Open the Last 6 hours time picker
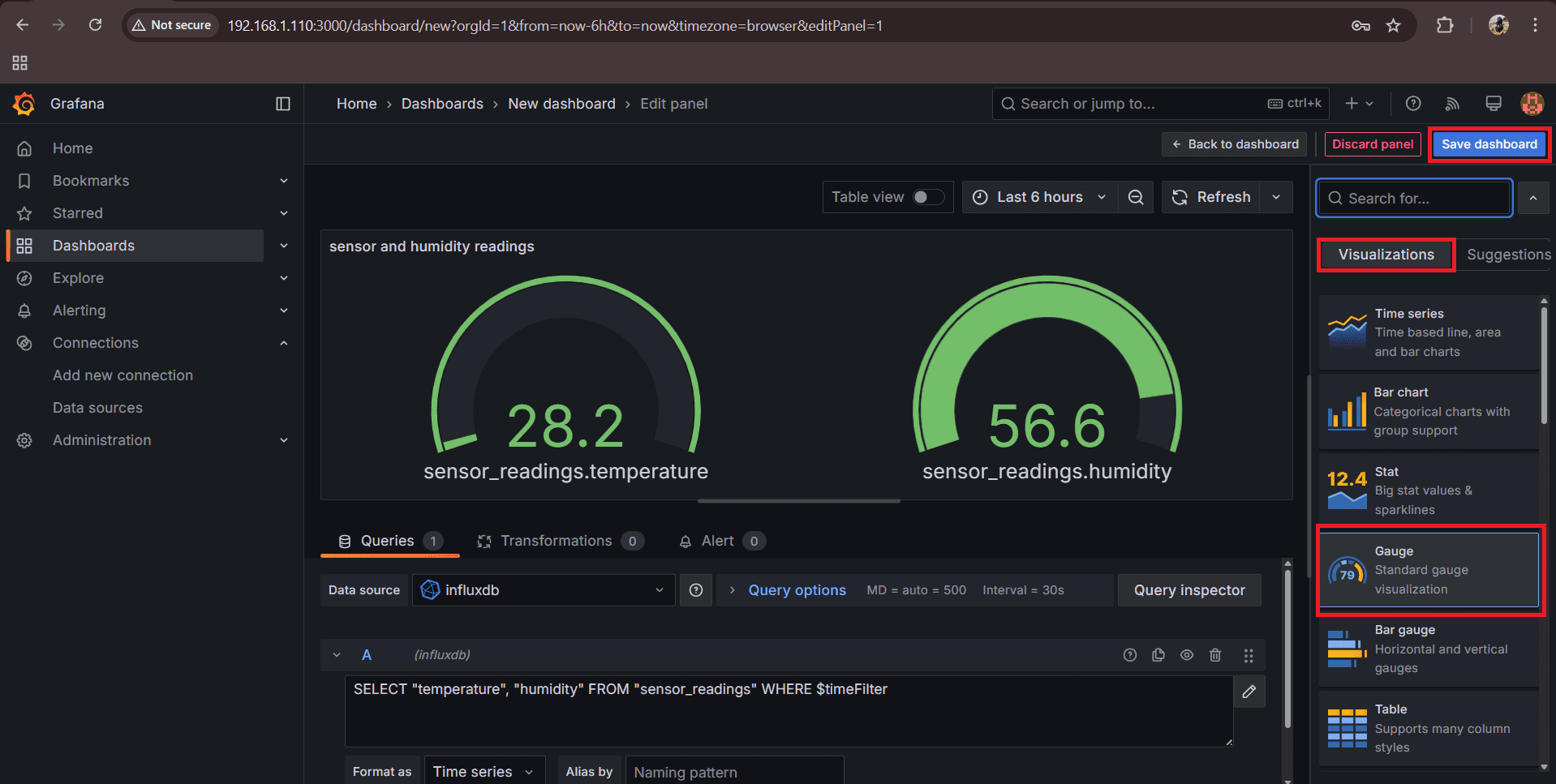The image size is (1556, 784). 1039,196
